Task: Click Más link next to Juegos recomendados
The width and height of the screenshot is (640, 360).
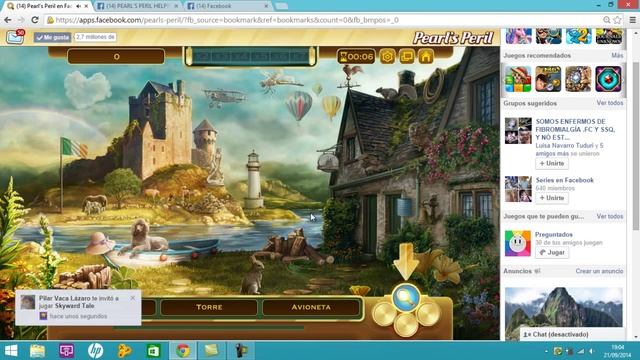Action: (x=617, y=56)
